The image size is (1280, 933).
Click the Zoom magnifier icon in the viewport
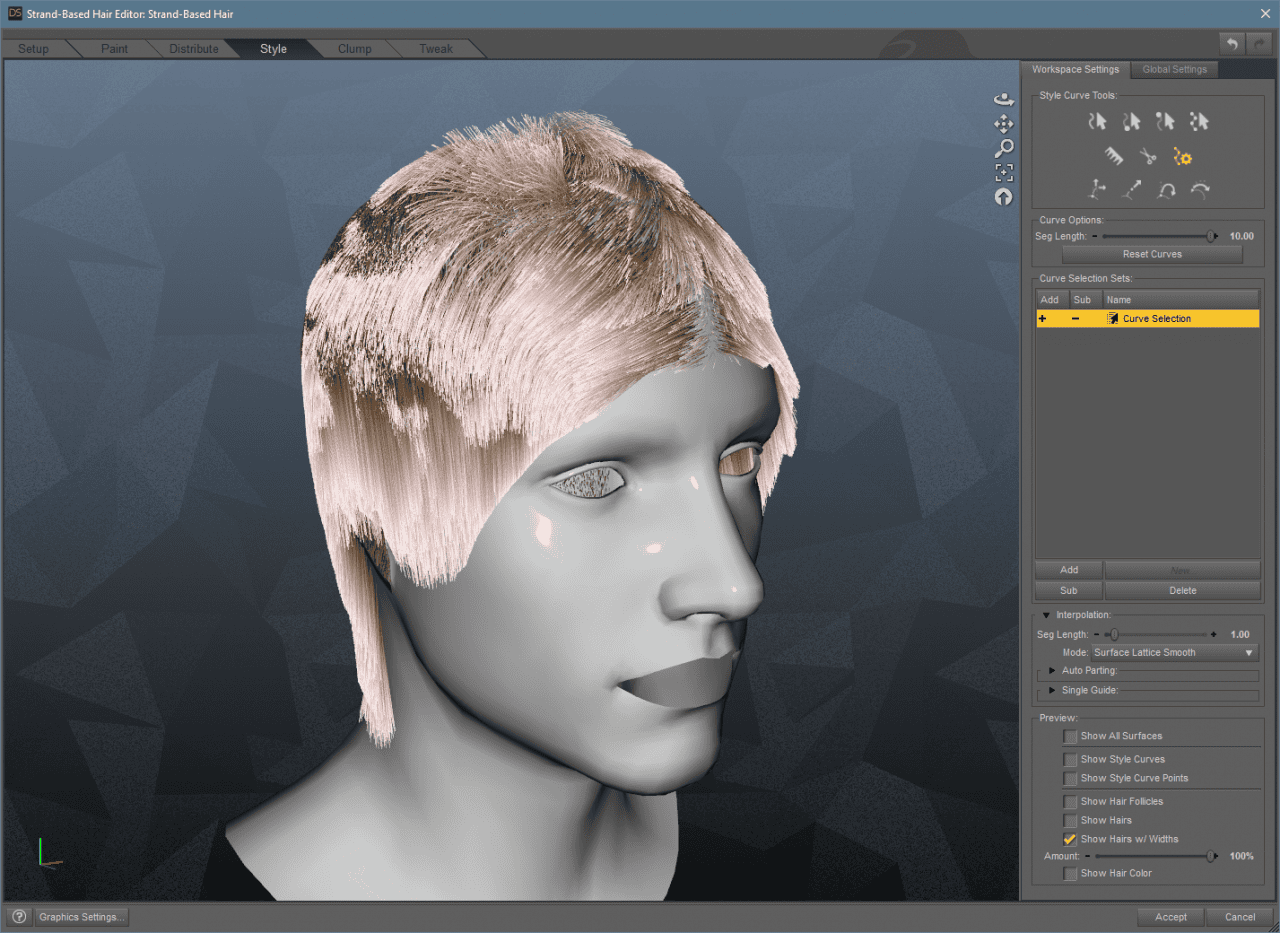point(1004,147)
